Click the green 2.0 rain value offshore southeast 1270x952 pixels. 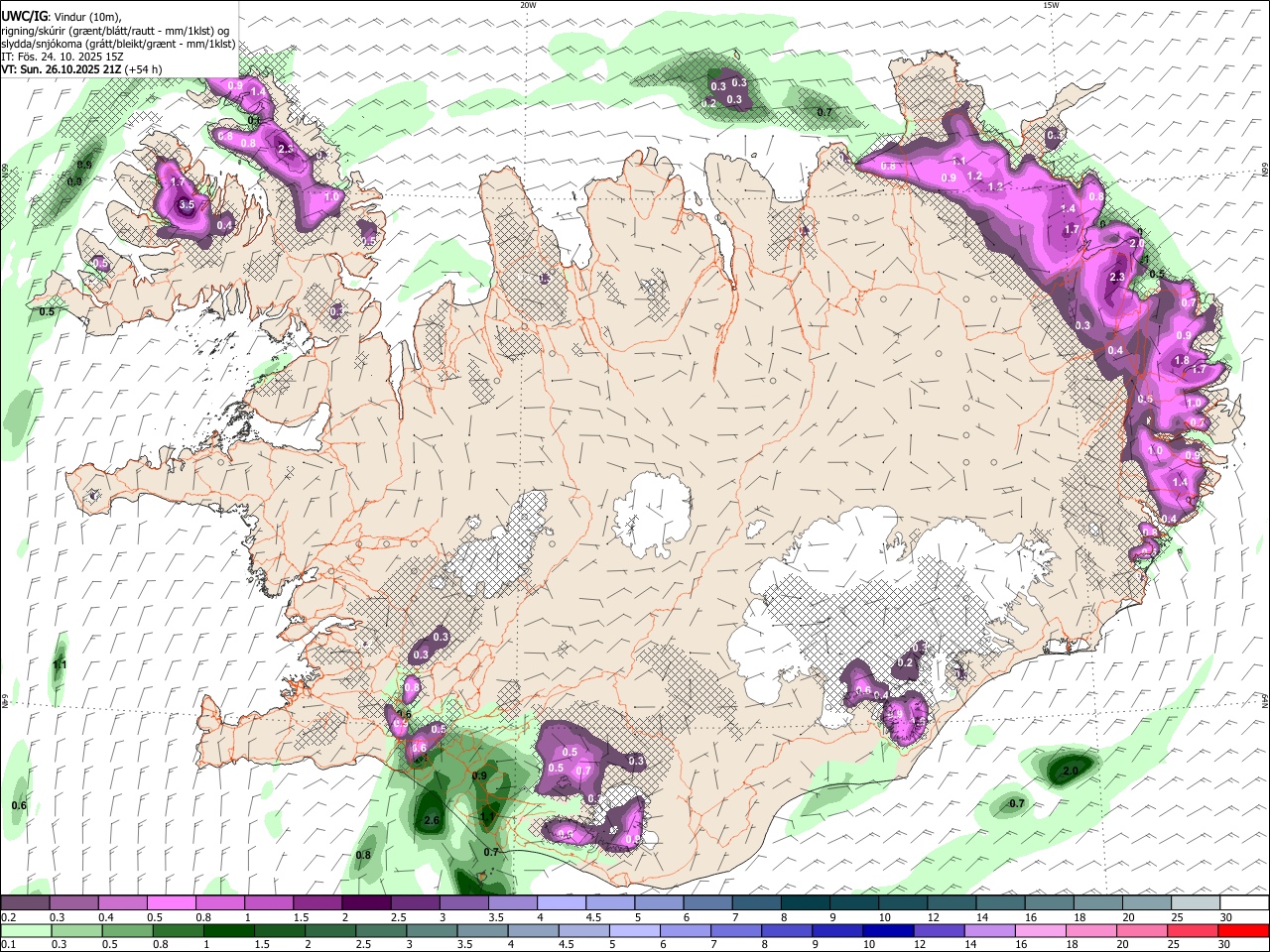tap(1071, 771)
